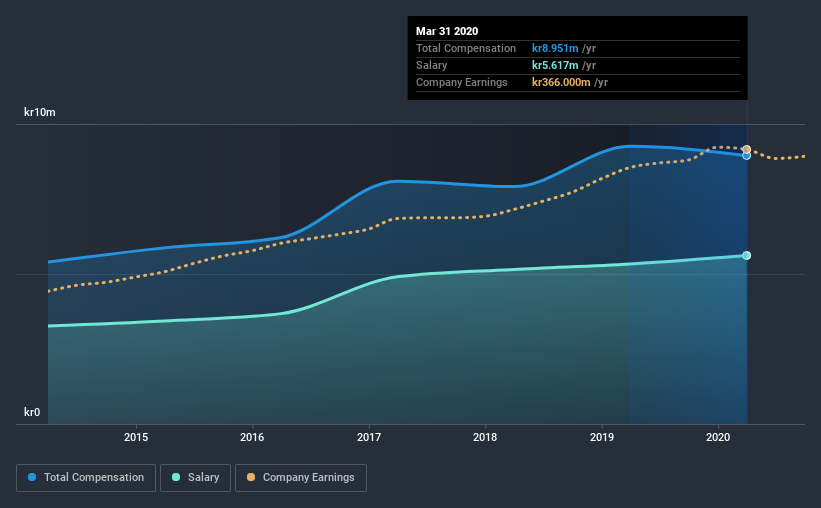Click the Mar 31 2020 tooltip date
821x508 pixels.
(447, 31)
